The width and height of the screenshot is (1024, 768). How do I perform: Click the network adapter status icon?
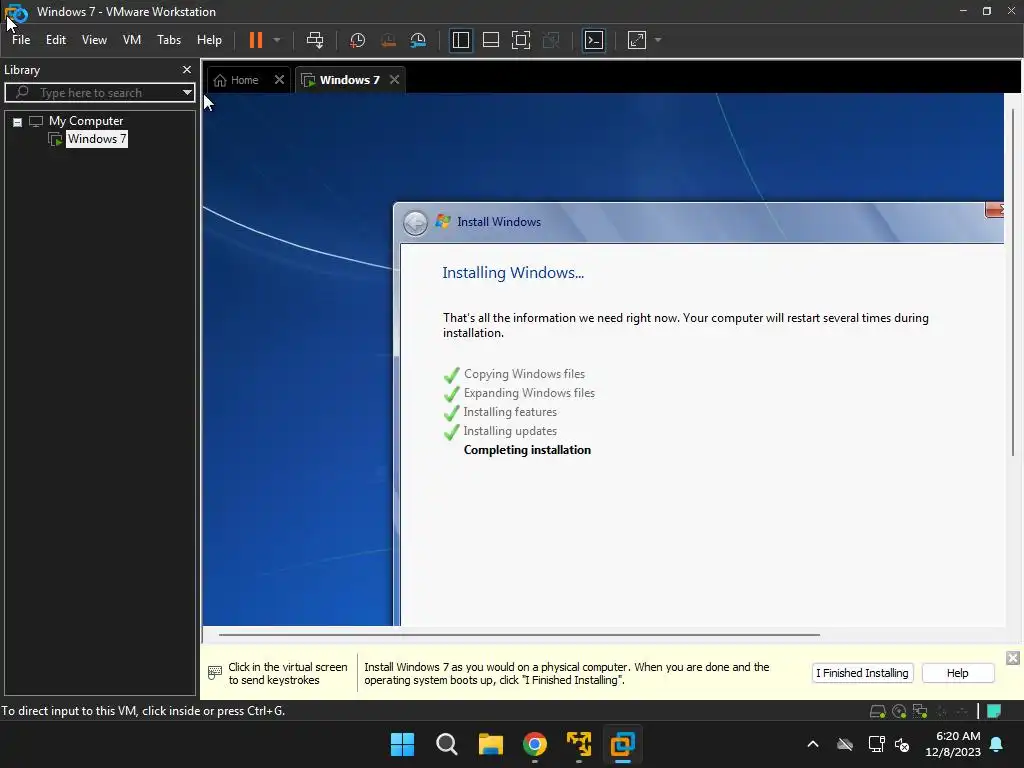click(x=920, y=711)
